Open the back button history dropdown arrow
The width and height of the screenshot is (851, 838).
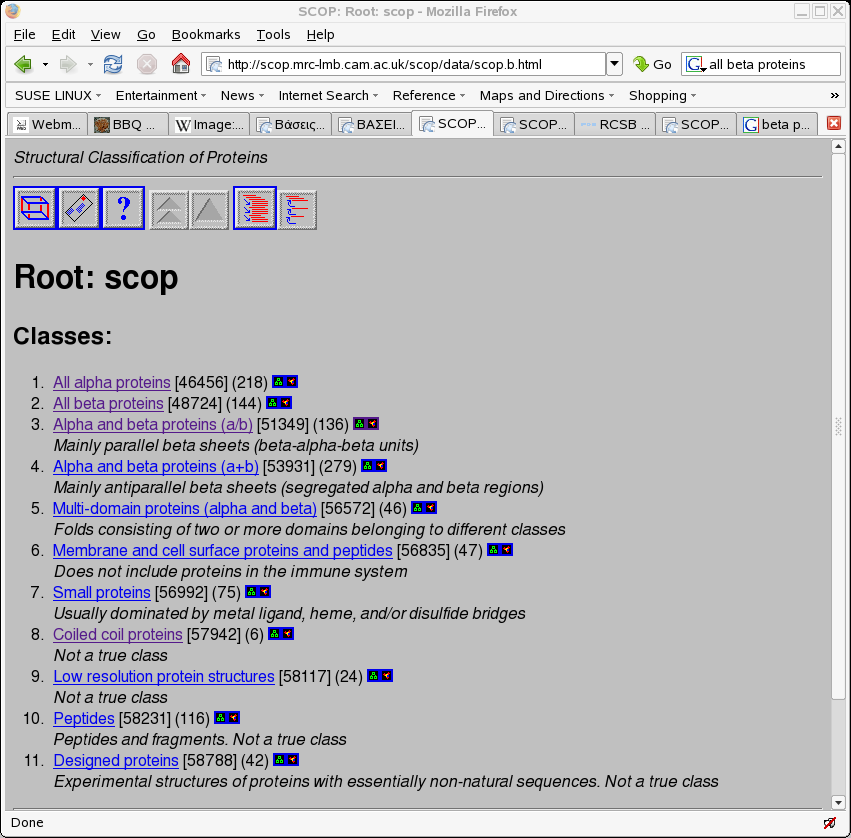tap(45, 65)
